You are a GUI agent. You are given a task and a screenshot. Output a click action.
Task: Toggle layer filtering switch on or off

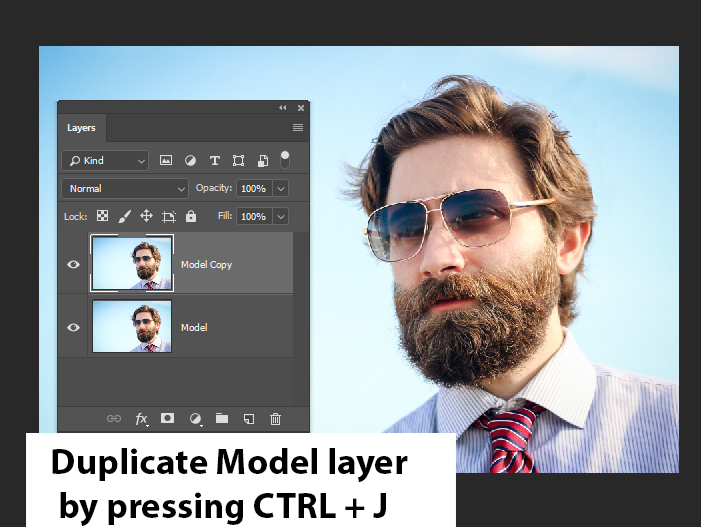(x=285, y=160)
